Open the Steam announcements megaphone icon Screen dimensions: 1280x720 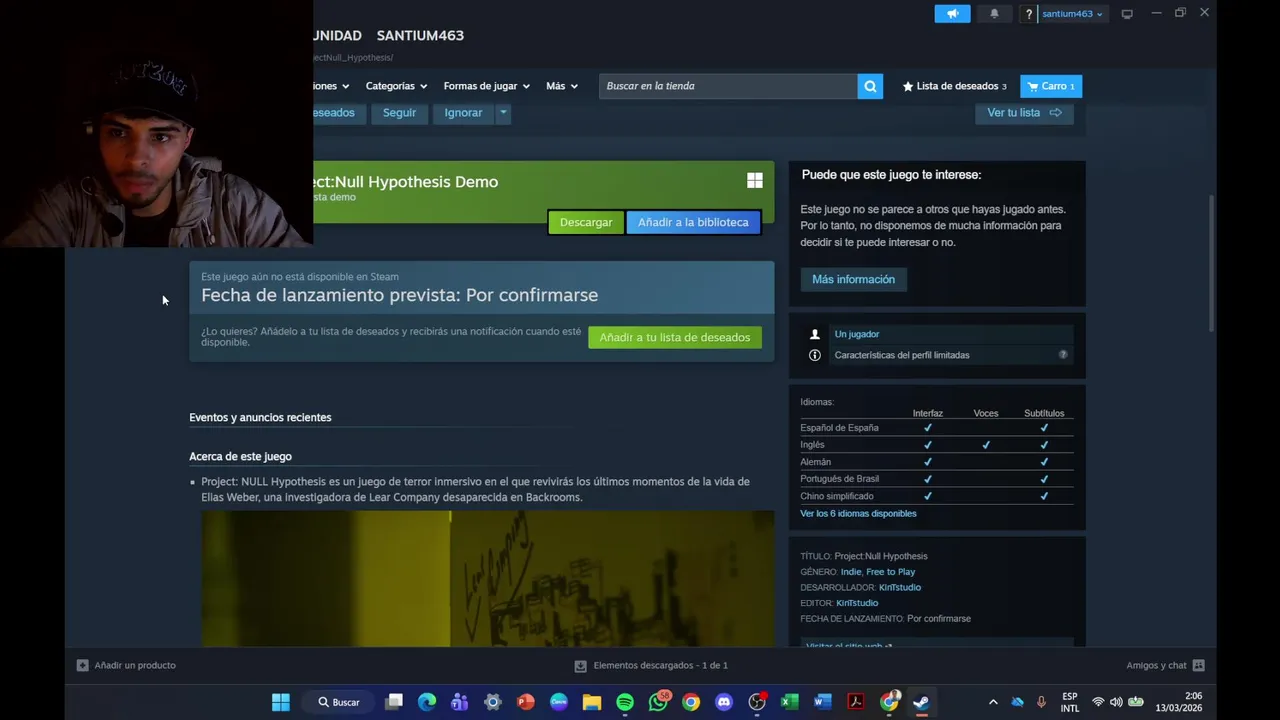pos(952,14)
